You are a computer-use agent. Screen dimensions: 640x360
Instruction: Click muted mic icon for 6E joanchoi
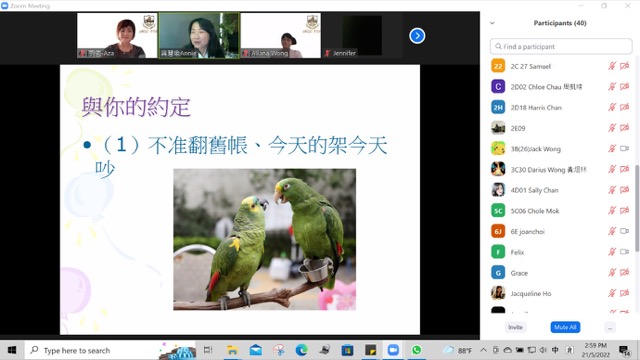point(612,231)
